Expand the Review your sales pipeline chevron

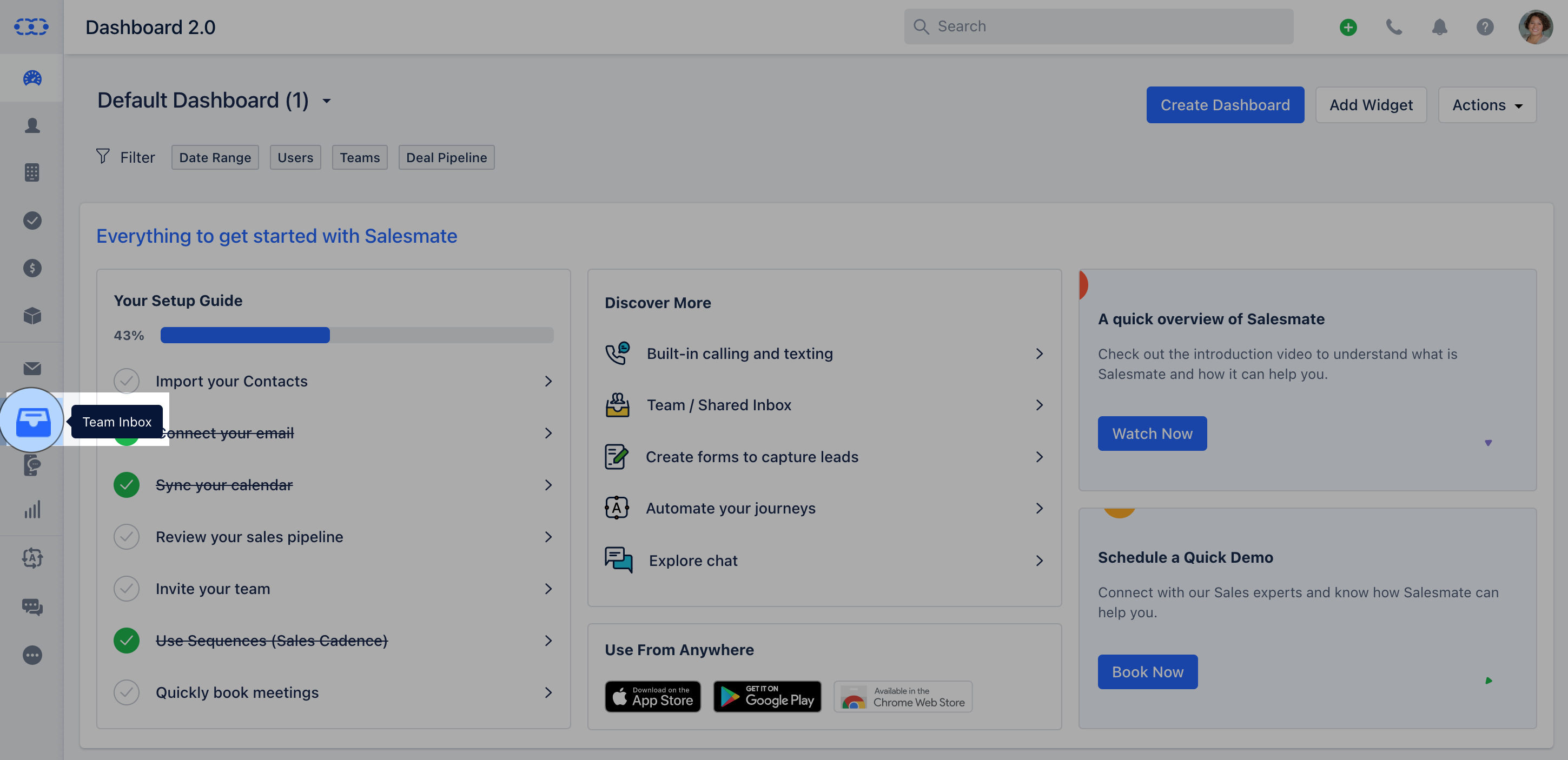point(548,536)
